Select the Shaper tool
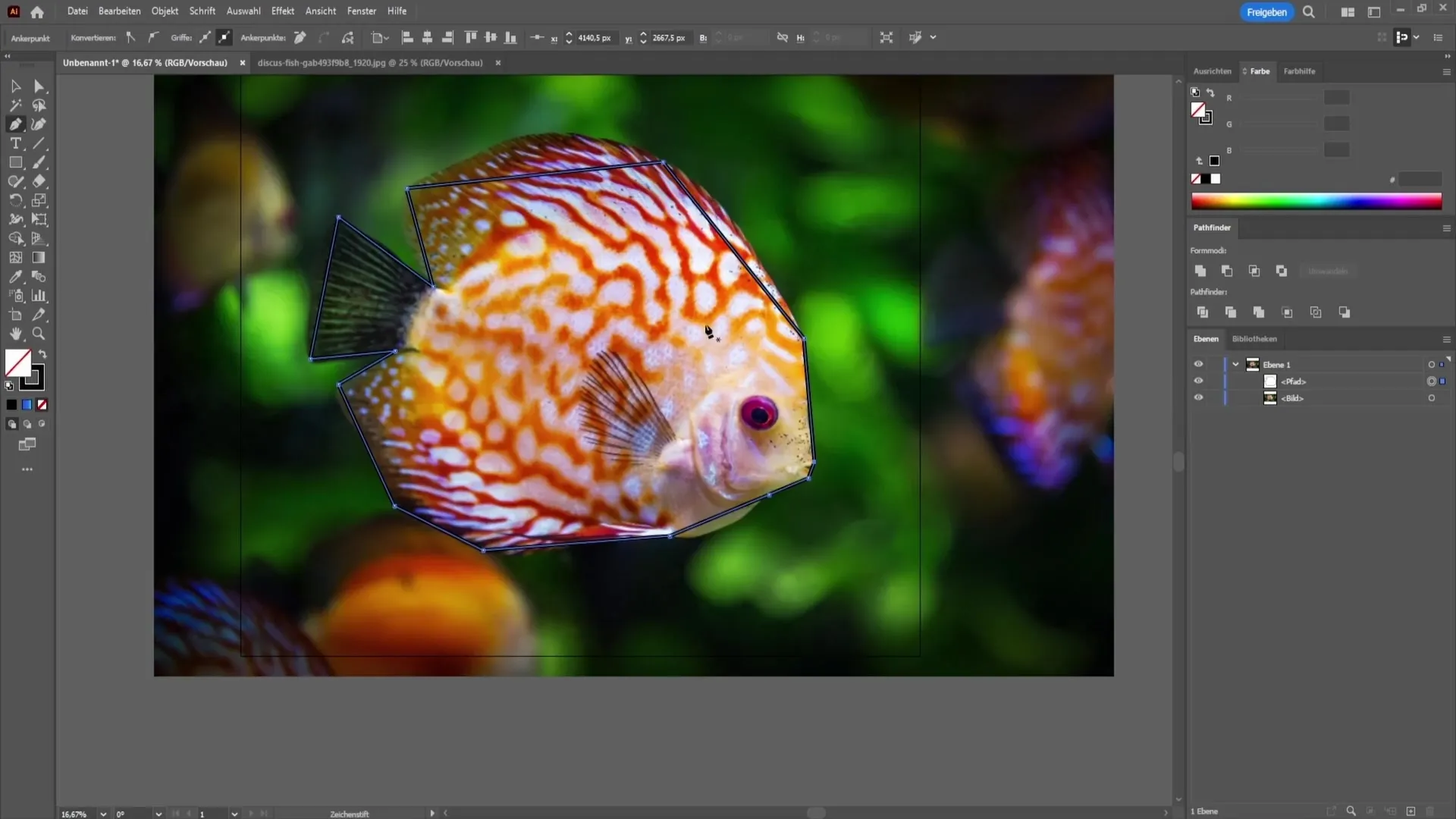 pos(15,181)
